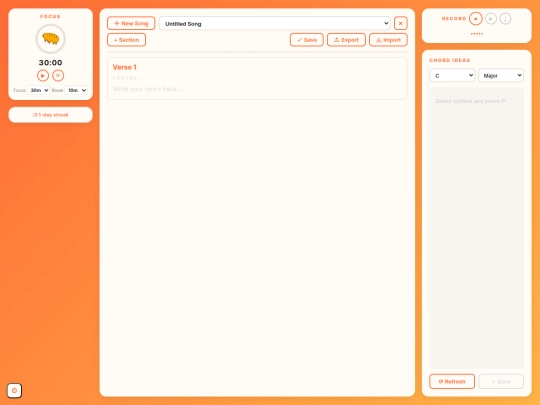The image size is (540, 405).
Task: Add a new Section
Action: coord(126,40)
